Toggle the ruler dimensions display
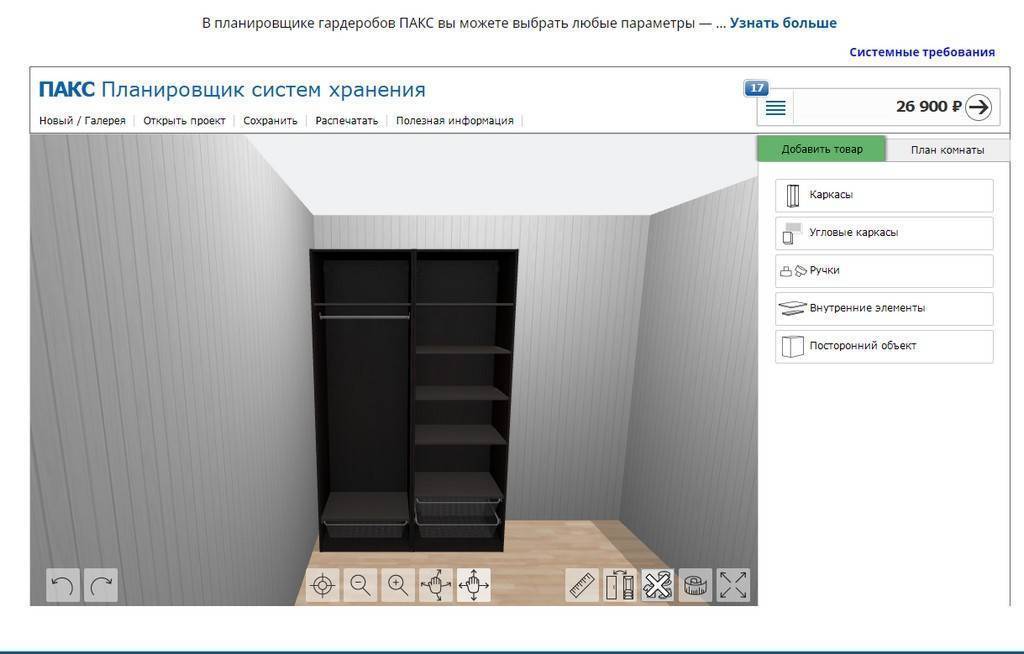This screenshot has width=1024, height=654. point(582,585)
